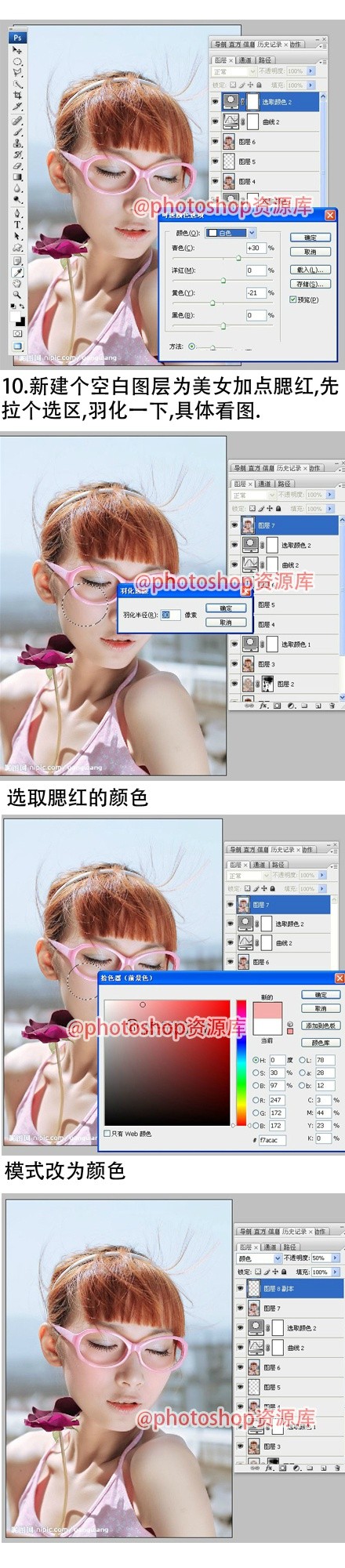345x1568 pixels.
Task: Click the lock-all padlock icon in 颜色 mode panel
Action: point(284,1272)
